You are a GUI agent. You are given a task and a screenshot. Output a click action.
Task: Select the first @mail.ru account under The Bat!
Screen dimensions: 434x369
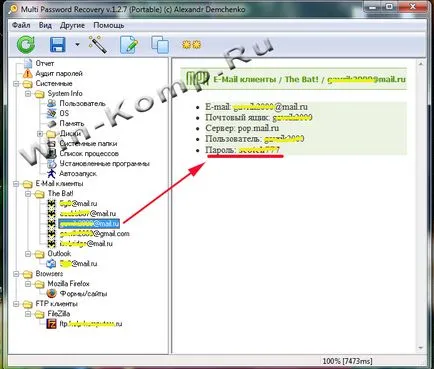78,204
